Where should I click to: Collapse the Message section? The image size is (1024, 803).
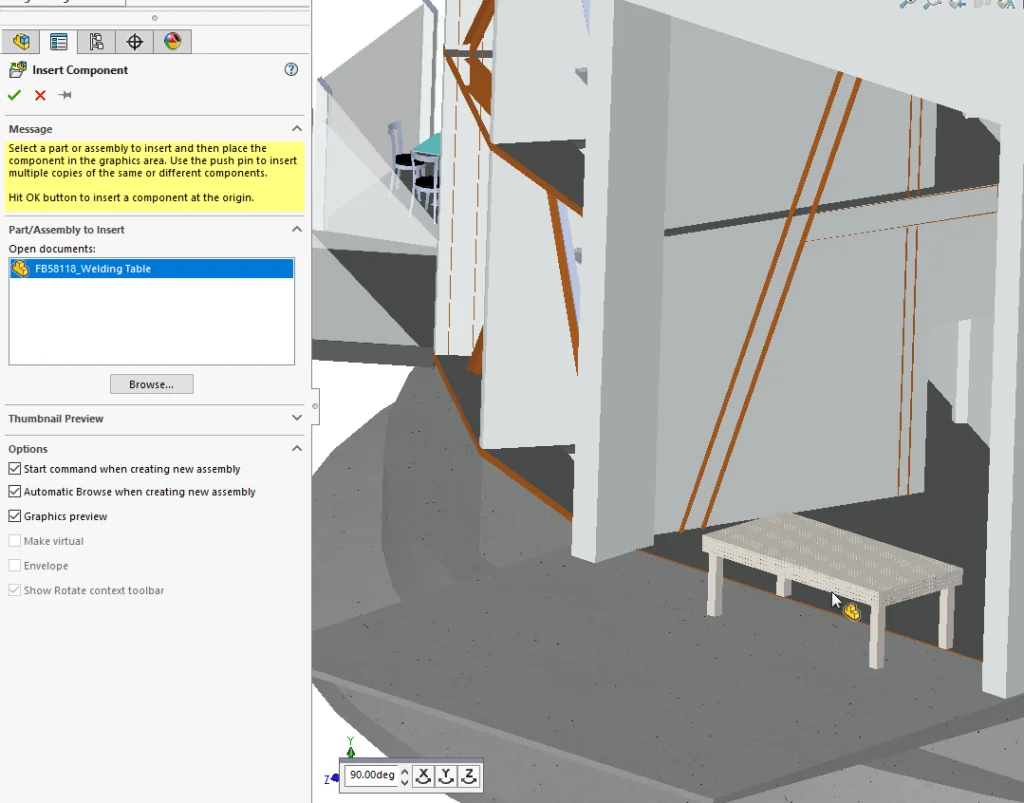coord(296,129)
